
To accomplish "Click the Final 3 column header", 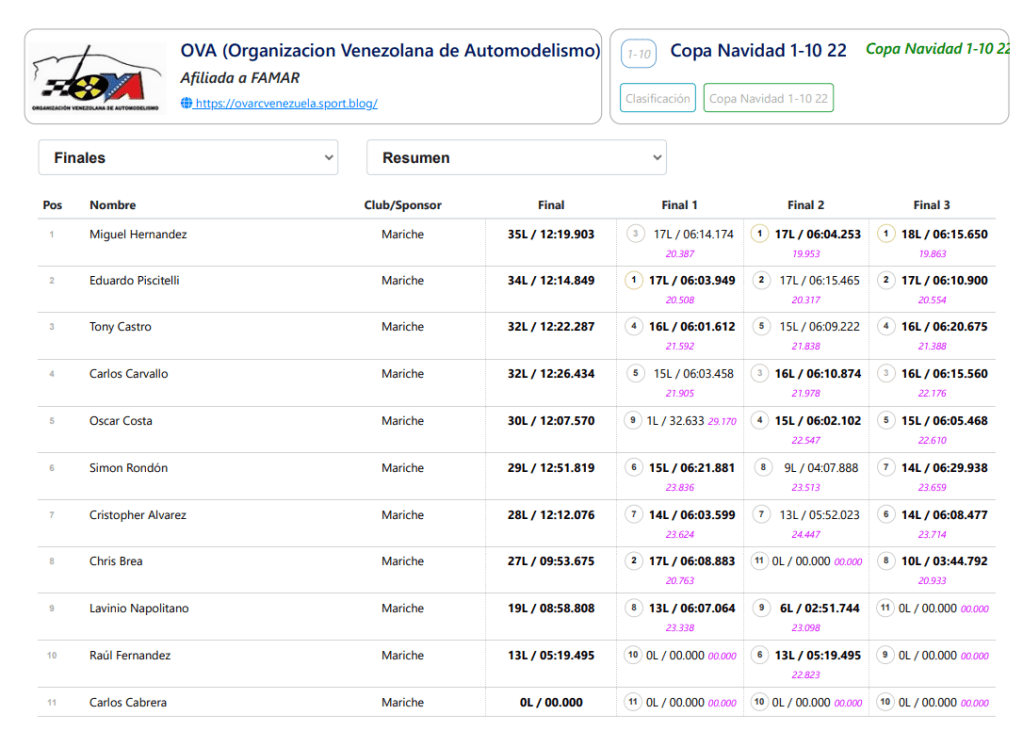I will click(x=931, y=205).
